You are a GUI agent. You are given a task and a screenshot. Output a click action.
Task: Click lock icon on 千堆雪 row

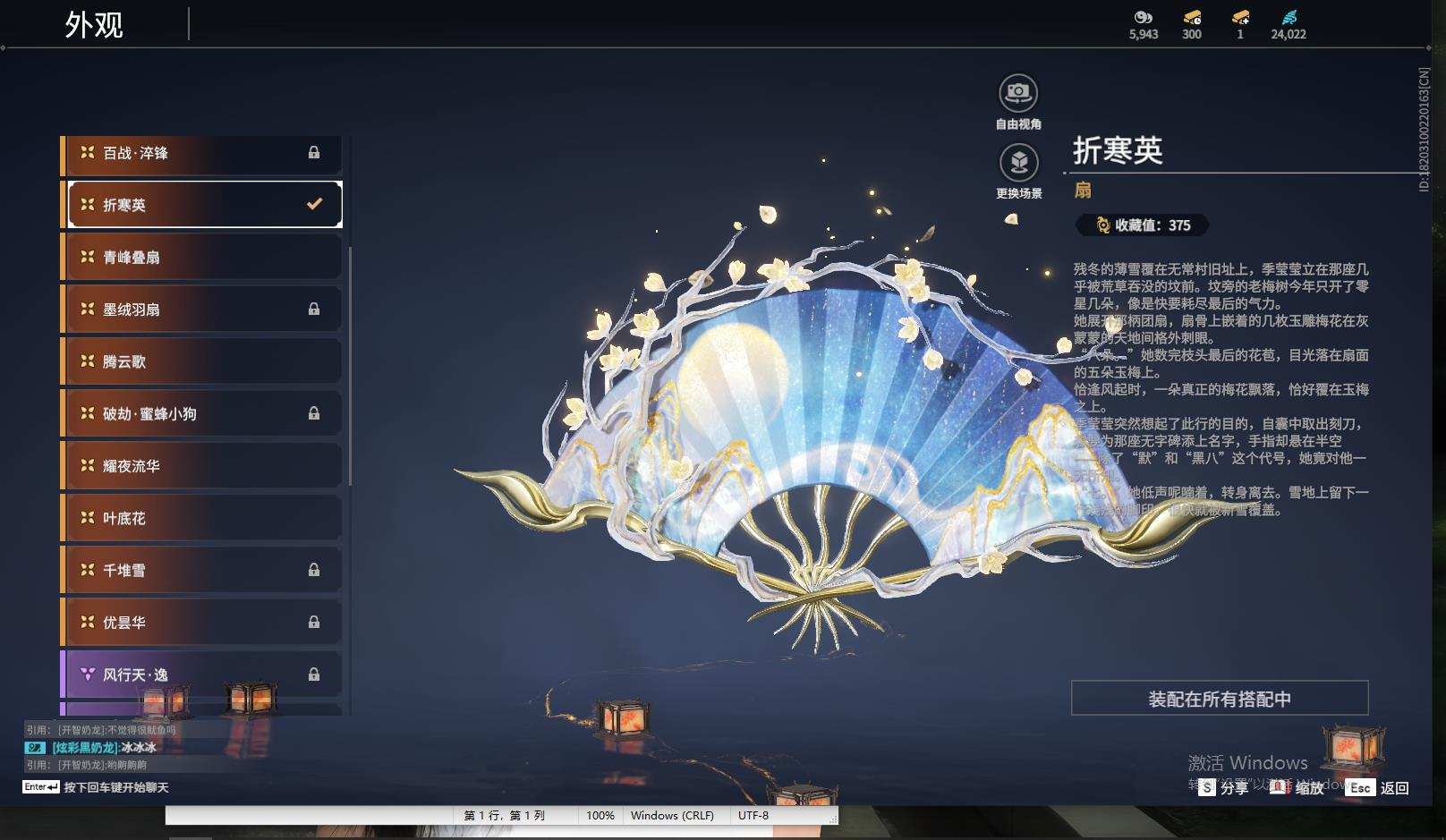314,570
